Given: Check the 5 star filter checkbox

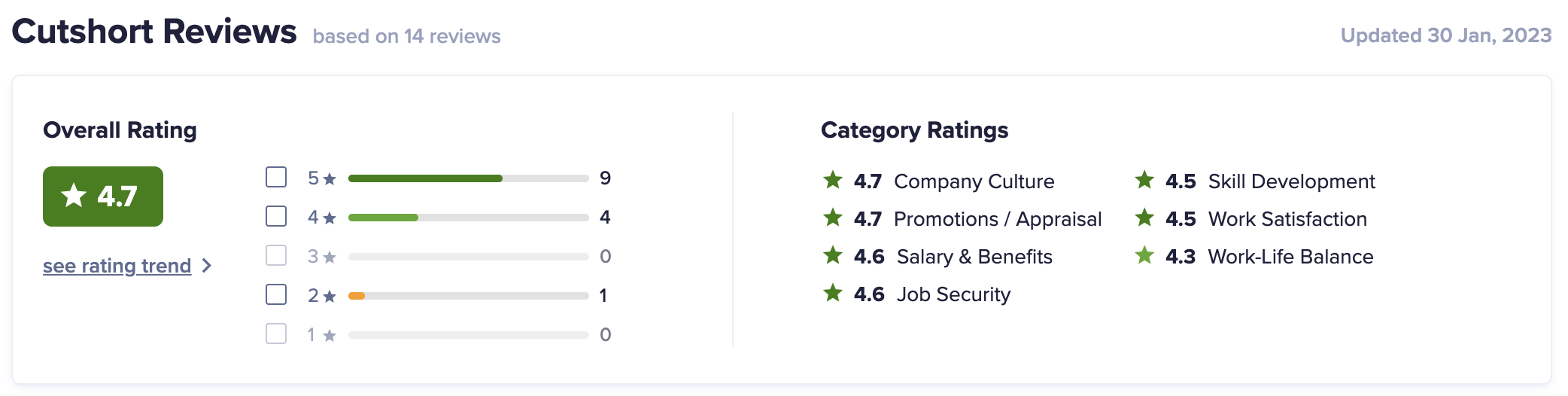Looking at the screenshot, I should pyautogui.click(x=276, y=177).
